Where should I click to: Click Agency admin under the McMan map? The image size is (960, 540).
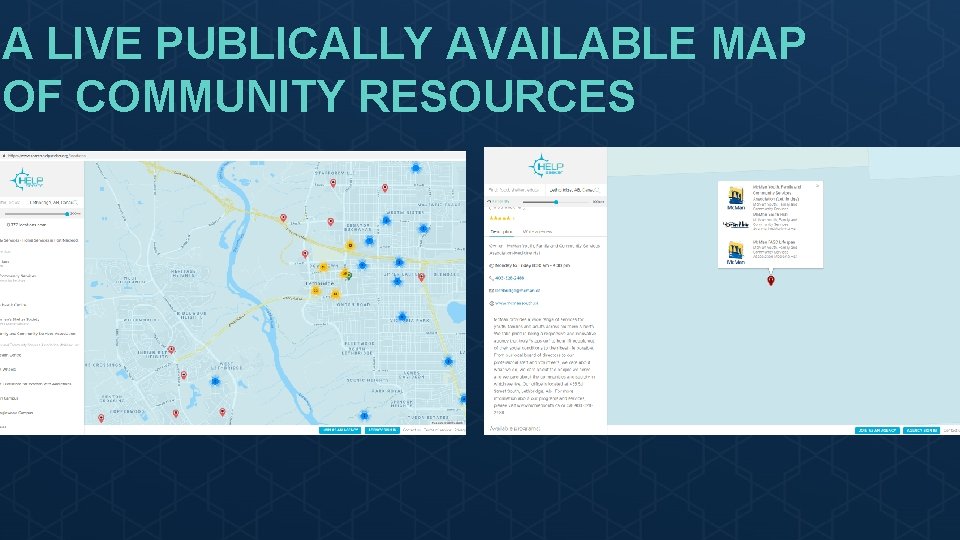921,430
